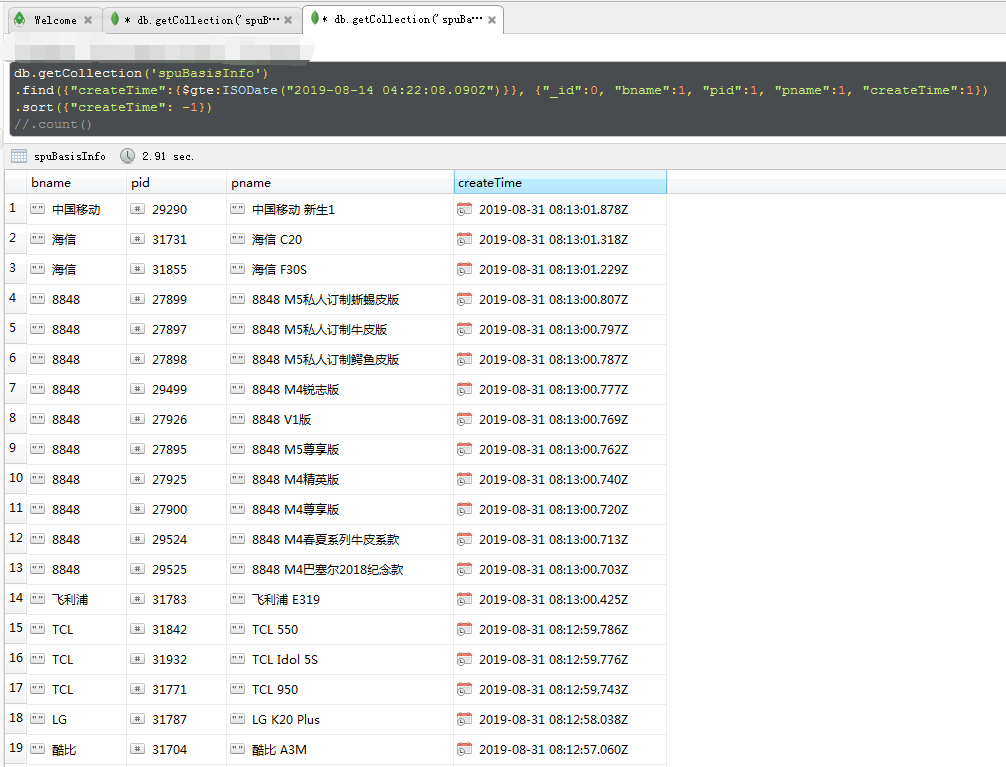Select the active third db.getCollection tab
Image resolution: width=1006 pixels, height=767 pixels.
click(402, 19)
